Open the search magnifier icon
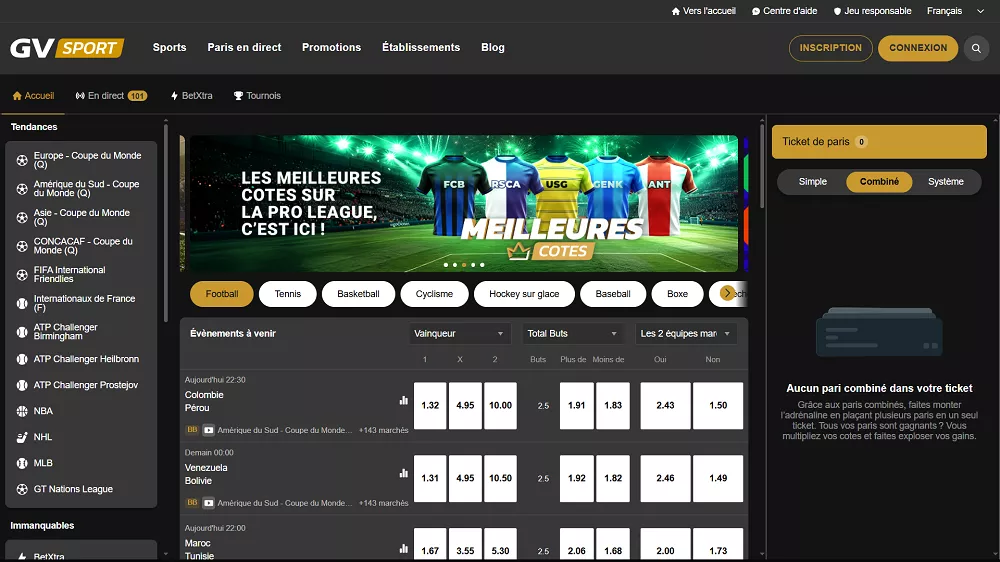The image size is (1000, 562). click(976, 48)
